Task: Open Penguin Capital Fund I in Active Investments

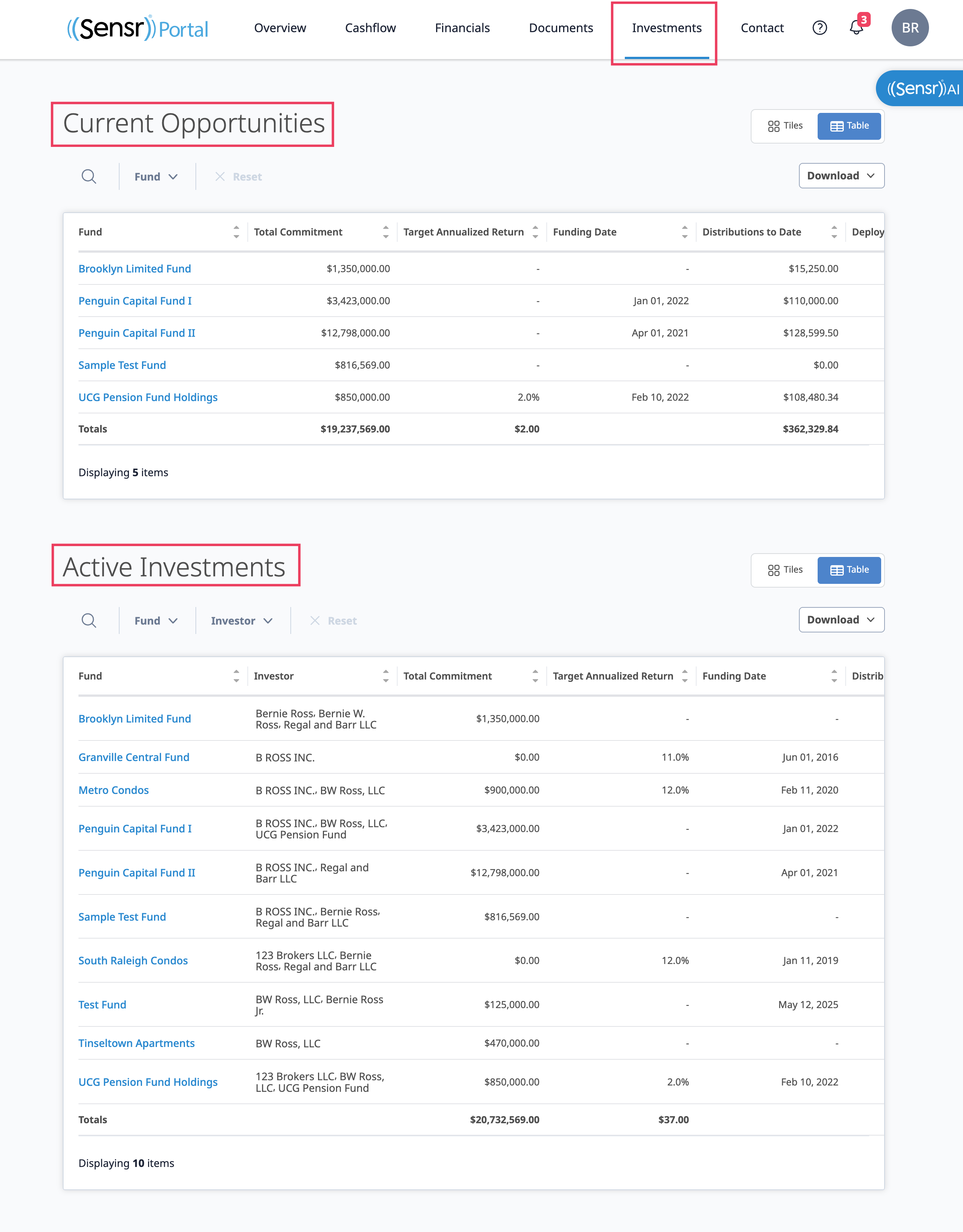Action: click(x=135, y=828)
